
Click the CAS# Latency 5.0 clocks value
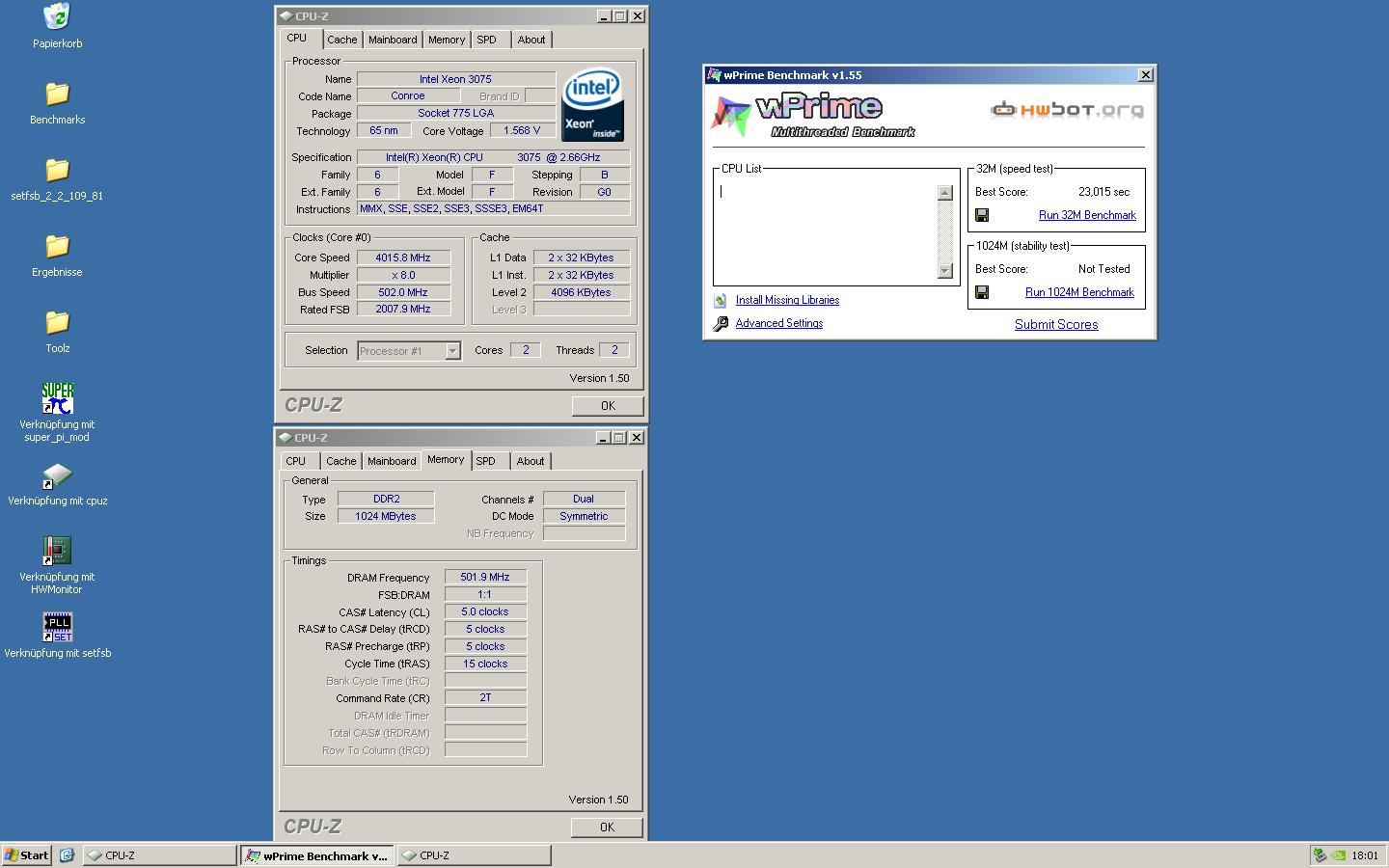point(485,611)
